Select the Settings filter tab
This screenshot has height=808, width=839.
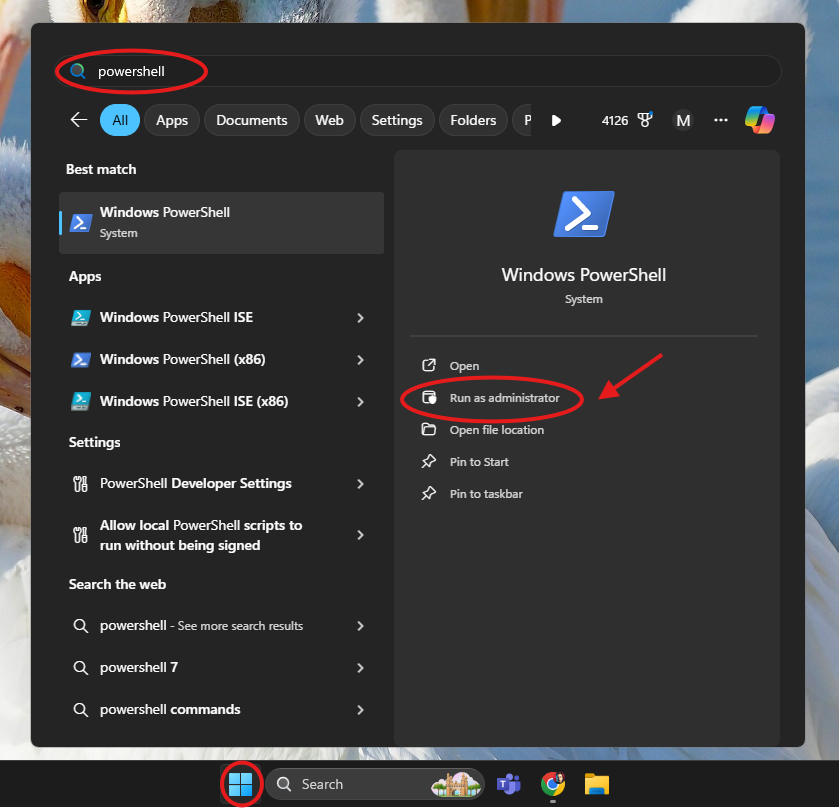click(x=397, y=120)
